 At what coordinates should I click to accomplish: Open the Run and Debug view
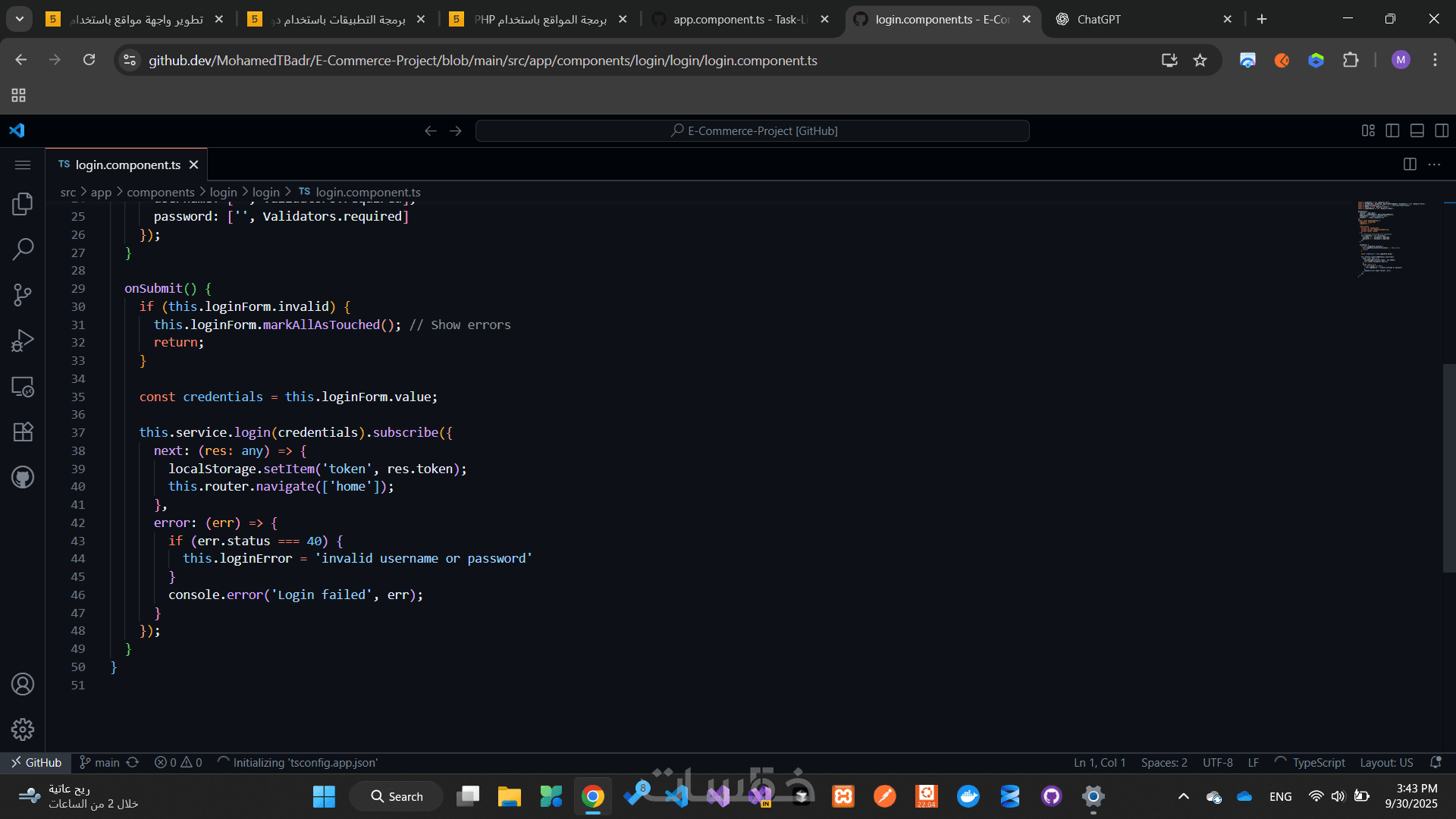(23, 340)
